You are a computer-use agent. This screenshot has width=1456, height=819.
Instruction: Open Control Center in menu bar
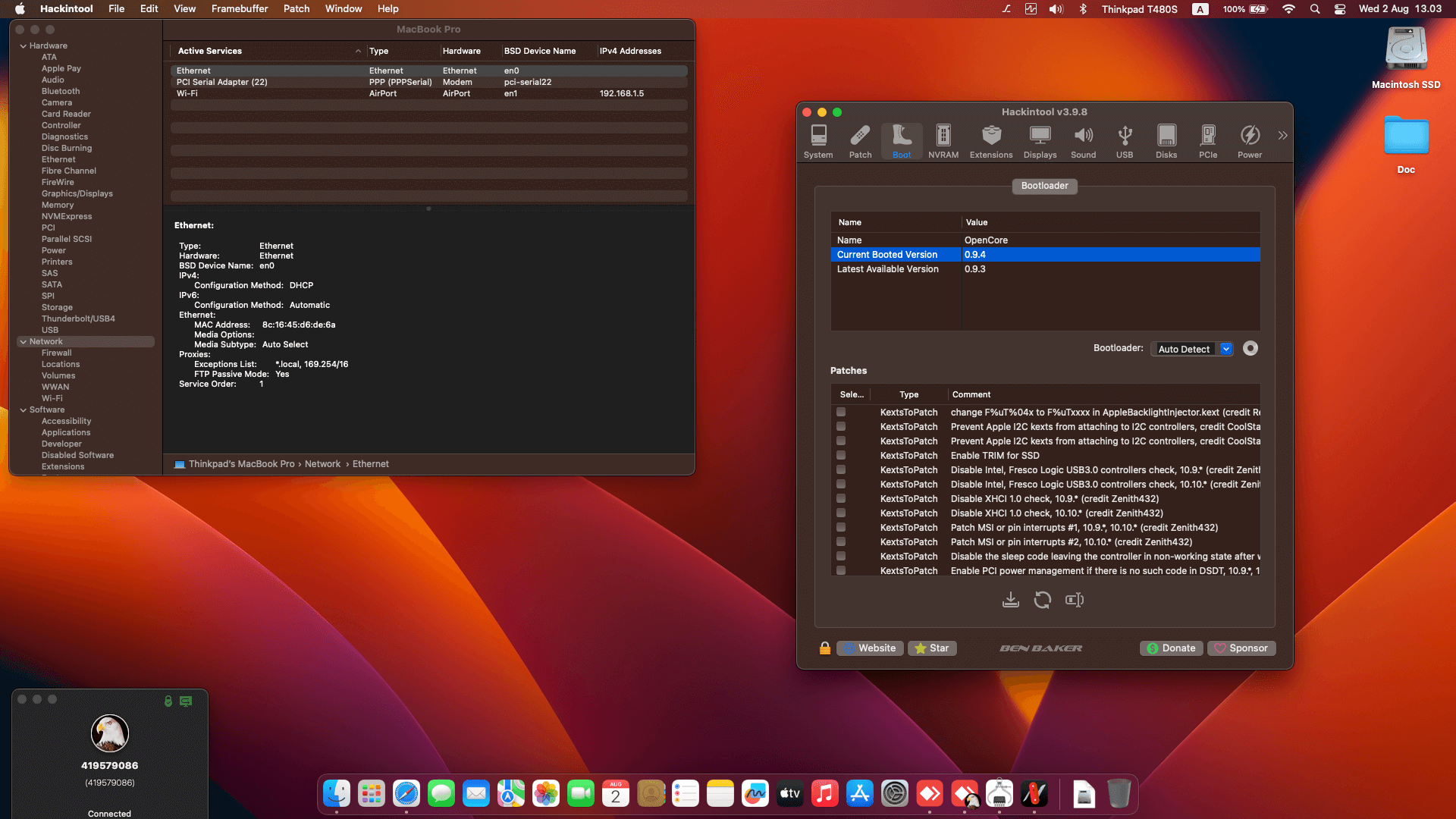pos(1340,9)
